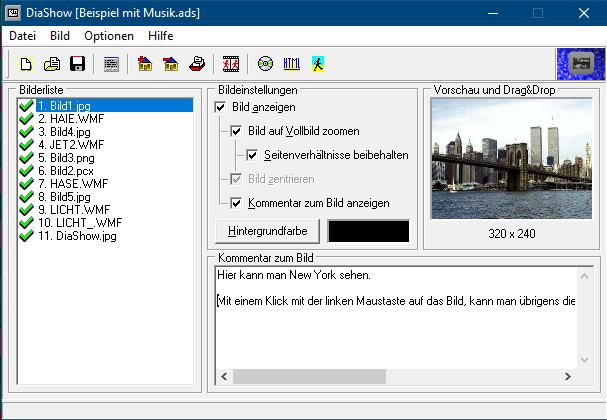
Task: Toggle the 'Bild anzeigen' checkbox
Action: pyautogui.click(x=221, y=106)
